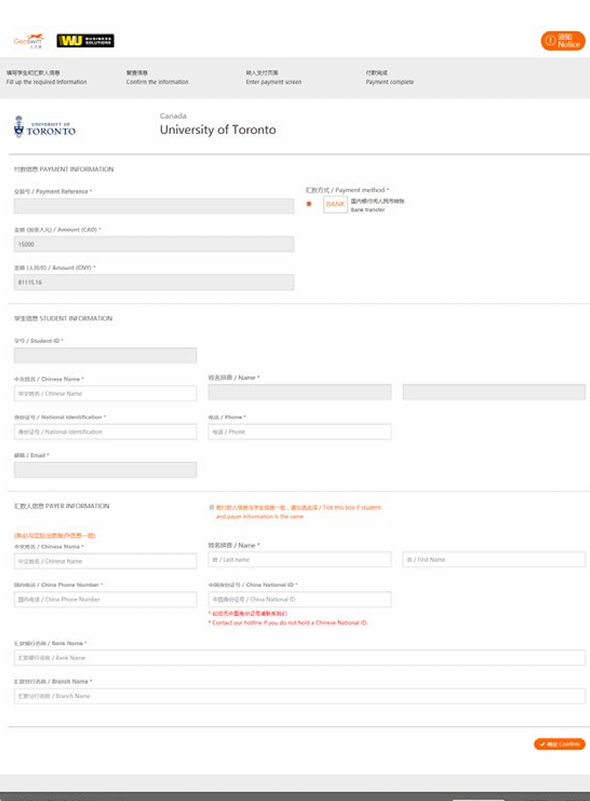
Task: Click the National Identification field
Action: click(x=105, y=432)
